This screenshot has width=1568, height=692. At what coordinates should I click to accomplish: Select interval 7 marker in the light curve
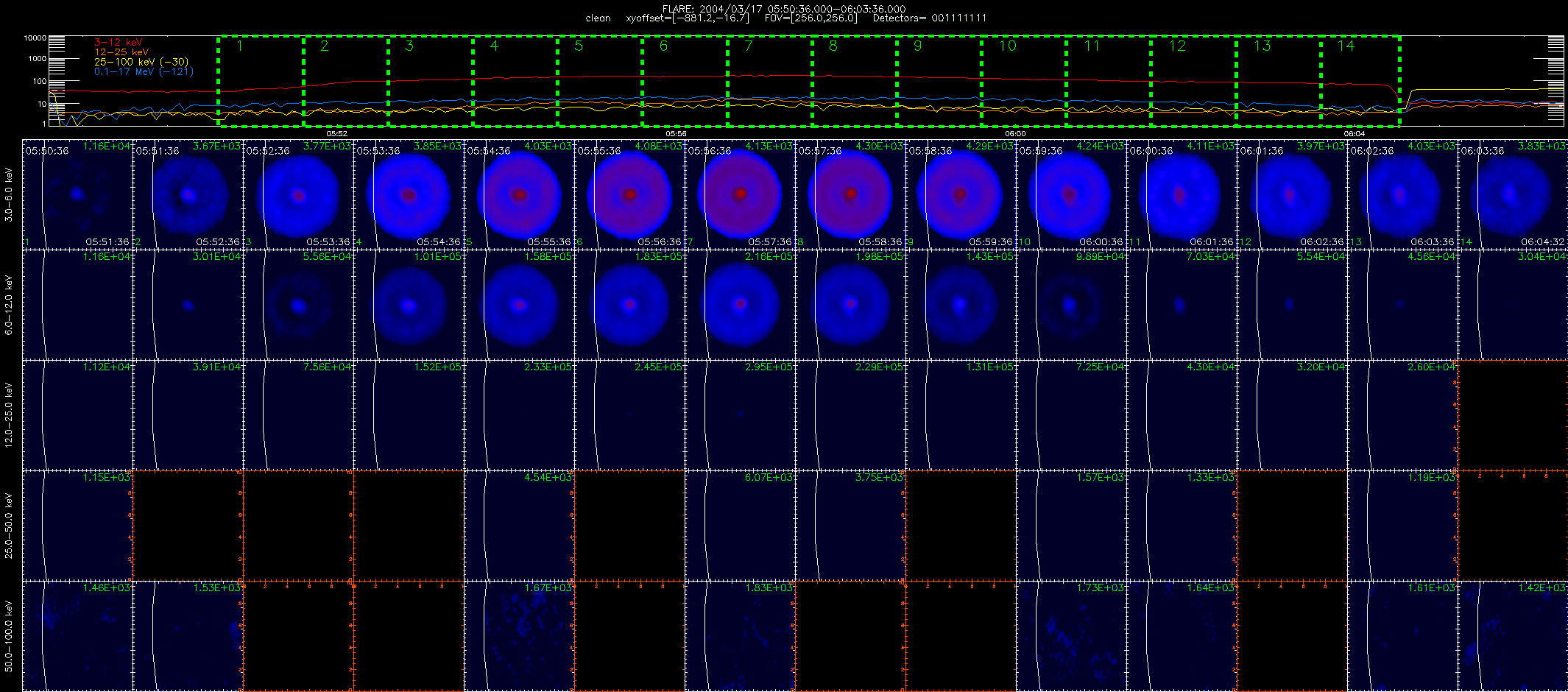coord(748,46)
